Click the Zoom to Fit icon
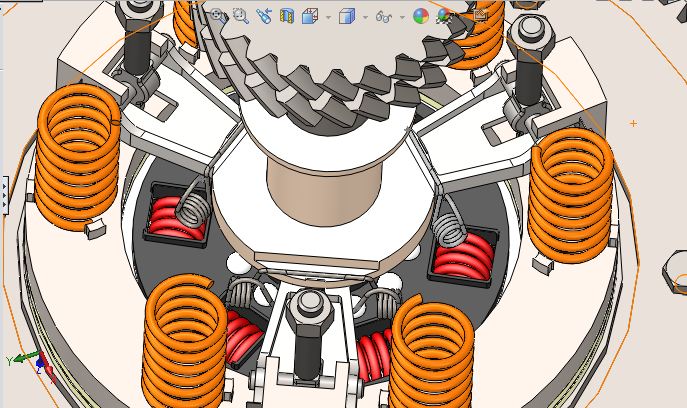Viewport: 687px width, 408px height. tap(218, 16)
